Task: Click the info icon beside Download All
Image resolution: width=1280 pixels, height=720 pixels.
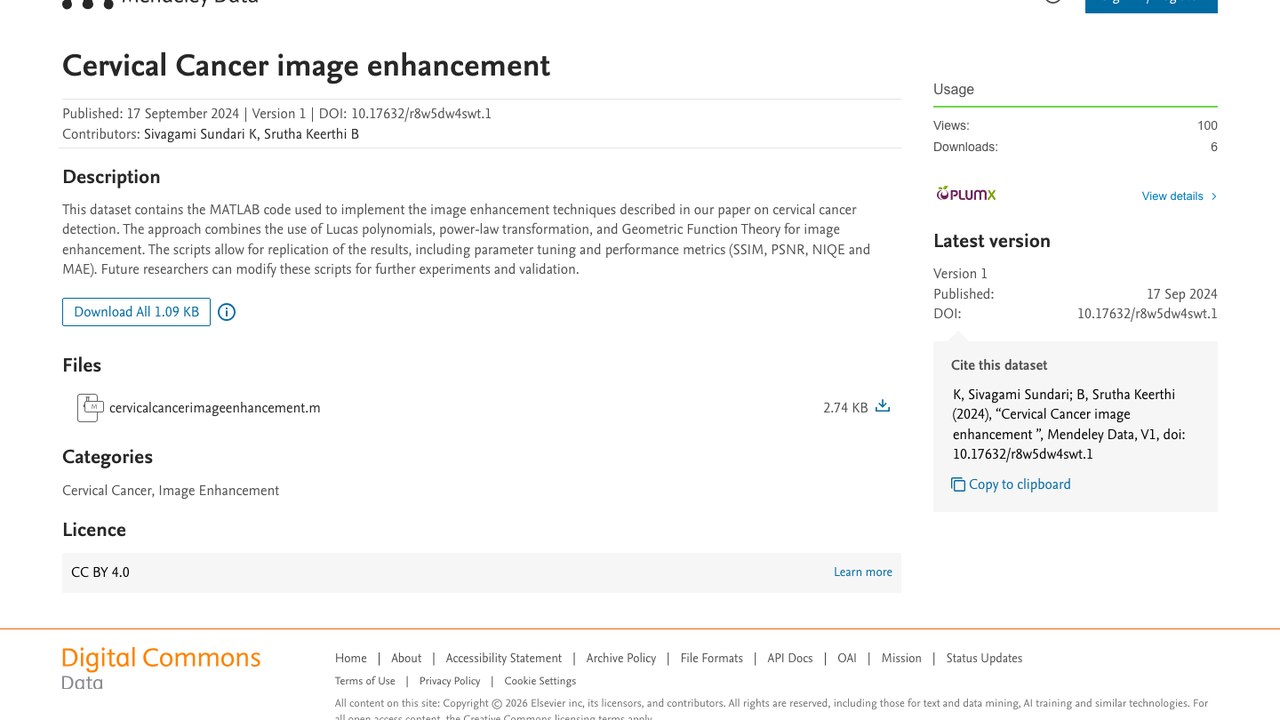Action: 227,312
